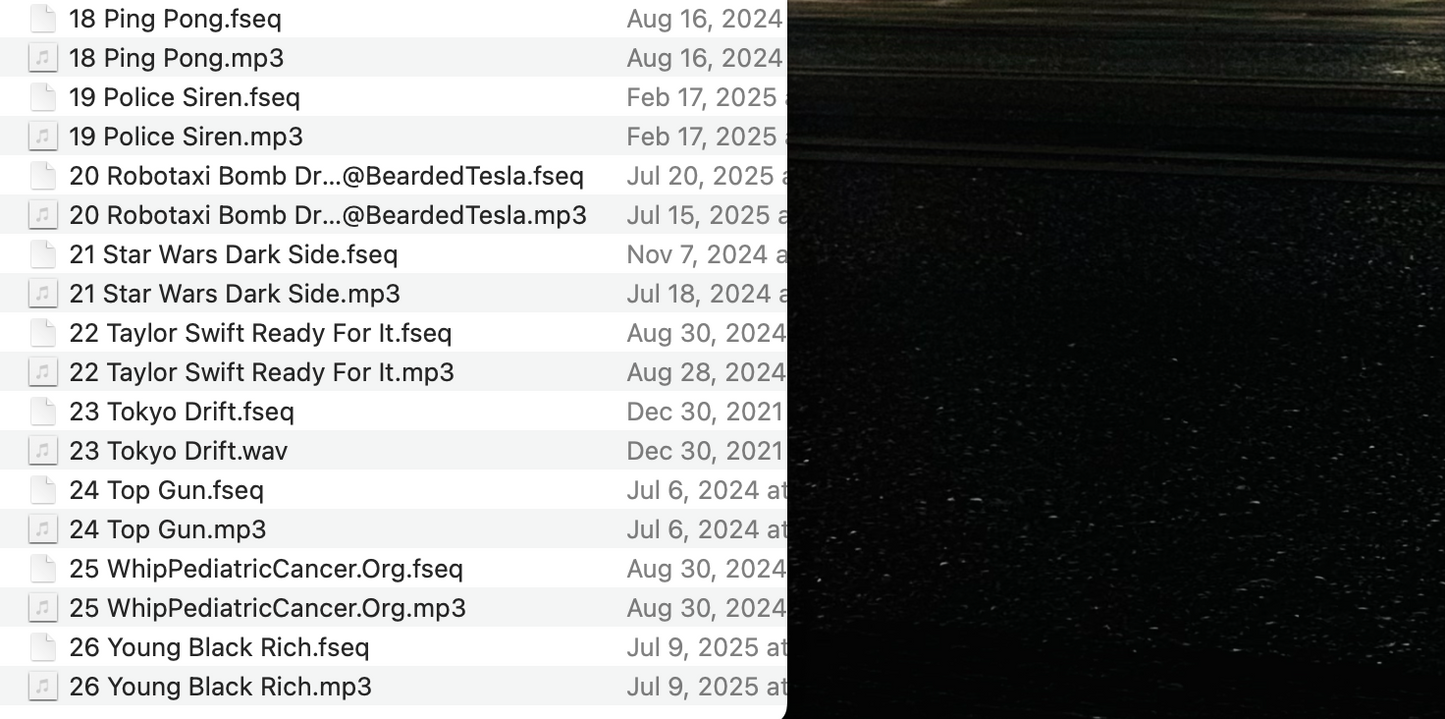1445x719 pixels.
Task: Select the Robotaxi Bomb @BeardedTesla.mp3 name
Action: coord(328,215)
